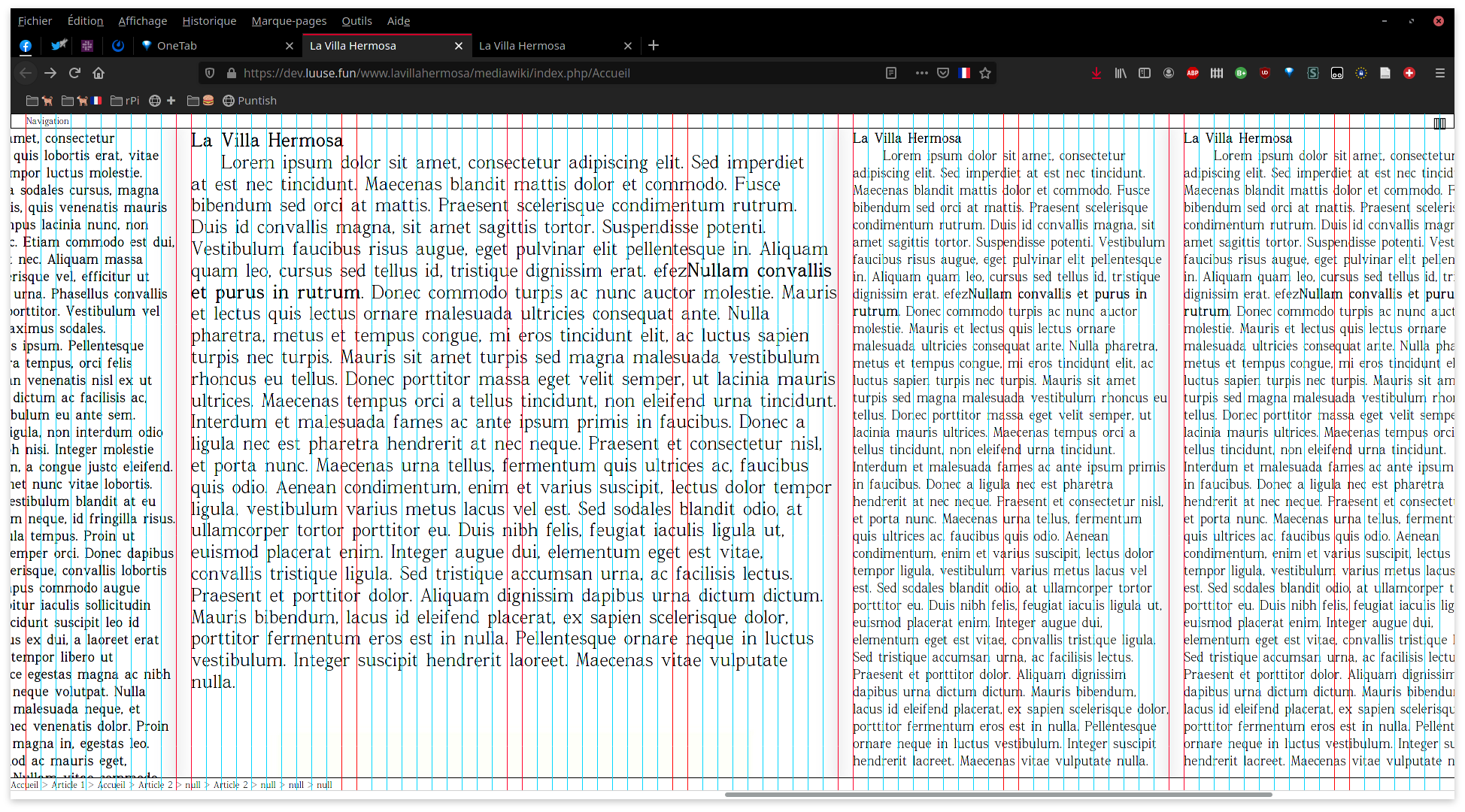The width and height of the screenshot is (1465, 812).
Task: Expand the rPi bookmarks folder
Action: (125, 101)
